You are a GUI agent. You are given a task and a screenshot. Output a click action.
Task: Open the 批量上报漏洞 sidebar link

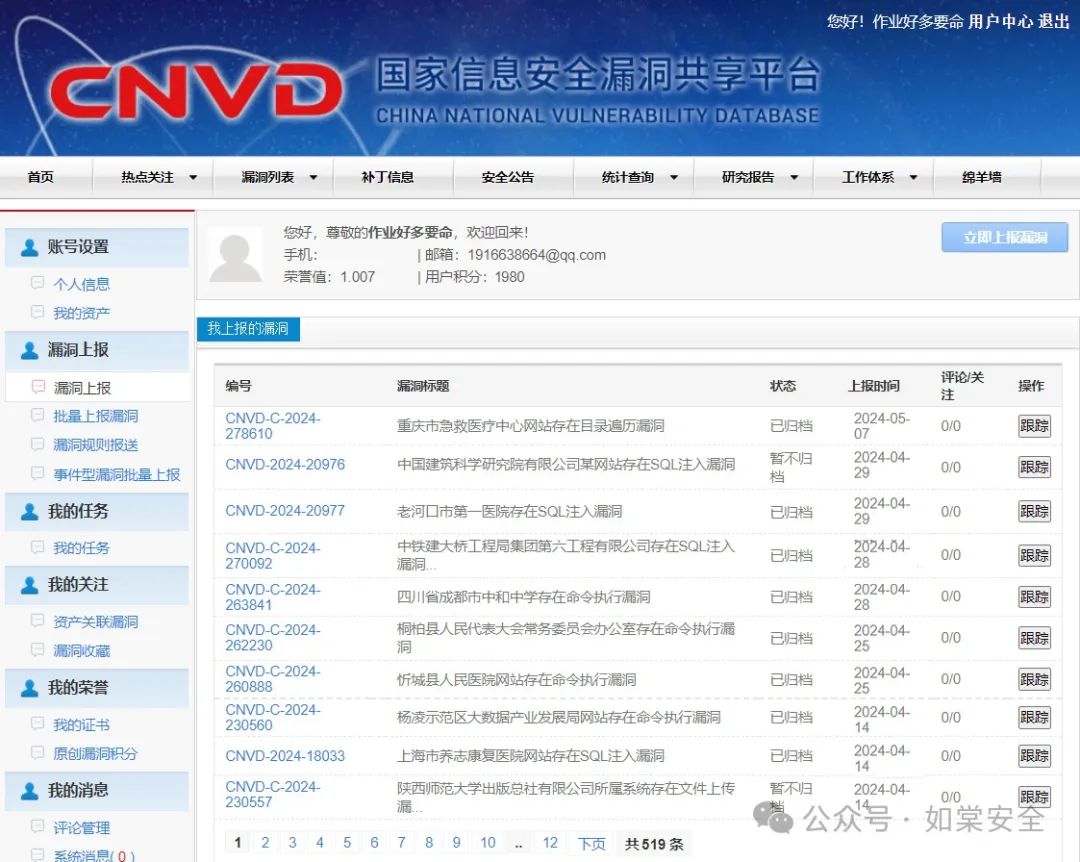coord(96,416)
